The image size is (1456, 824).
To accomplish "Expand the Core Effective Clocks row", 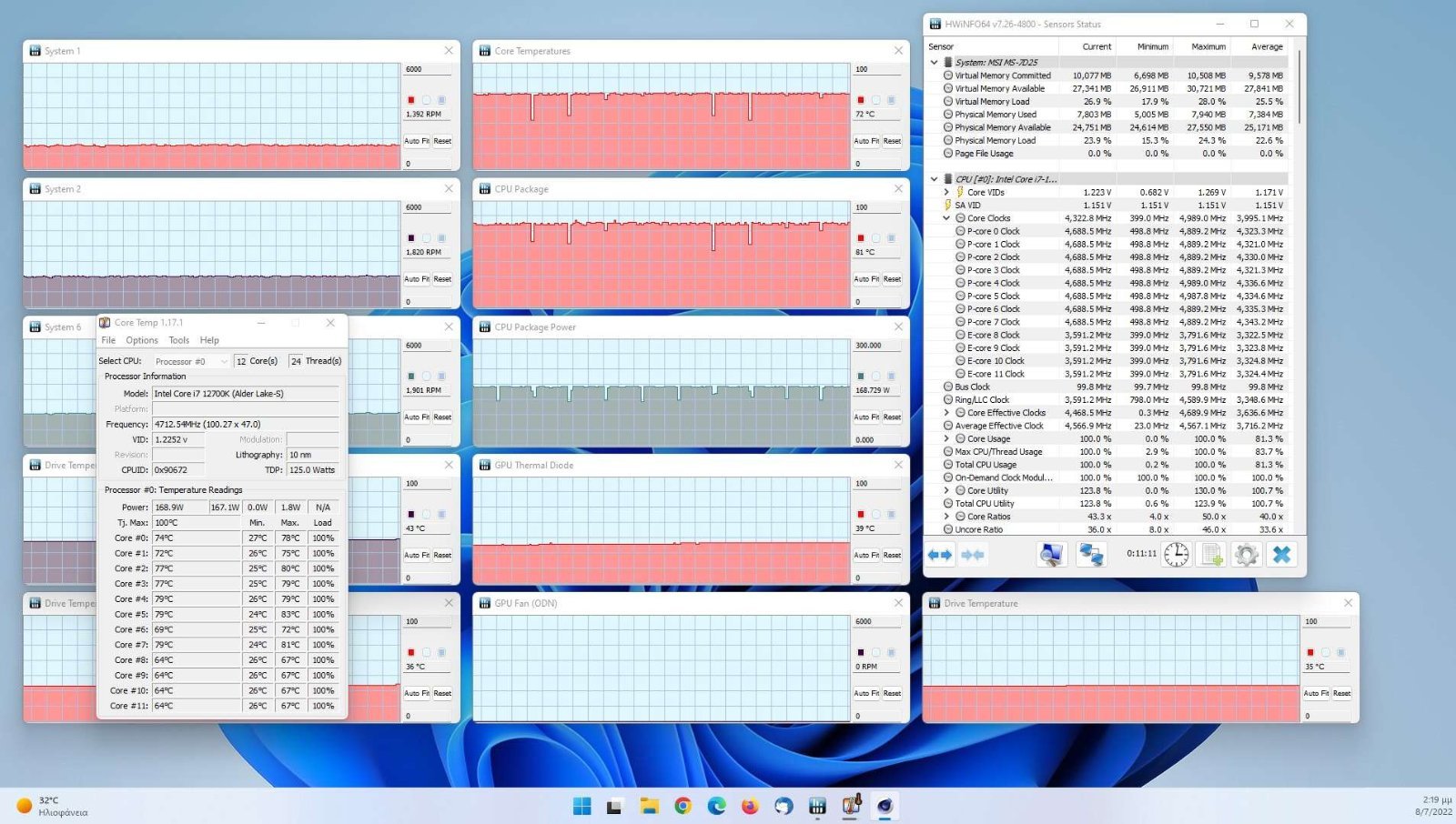I will point(946,413).
